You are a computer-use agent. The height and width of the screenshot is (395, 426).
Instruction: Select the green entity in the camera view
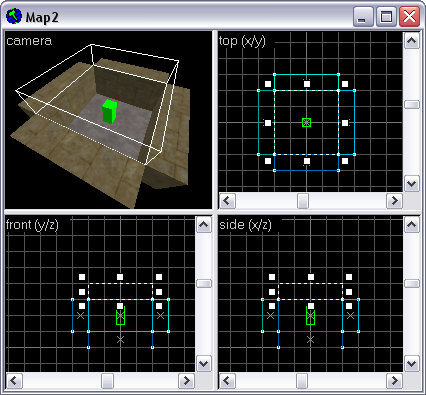point(109,111)
